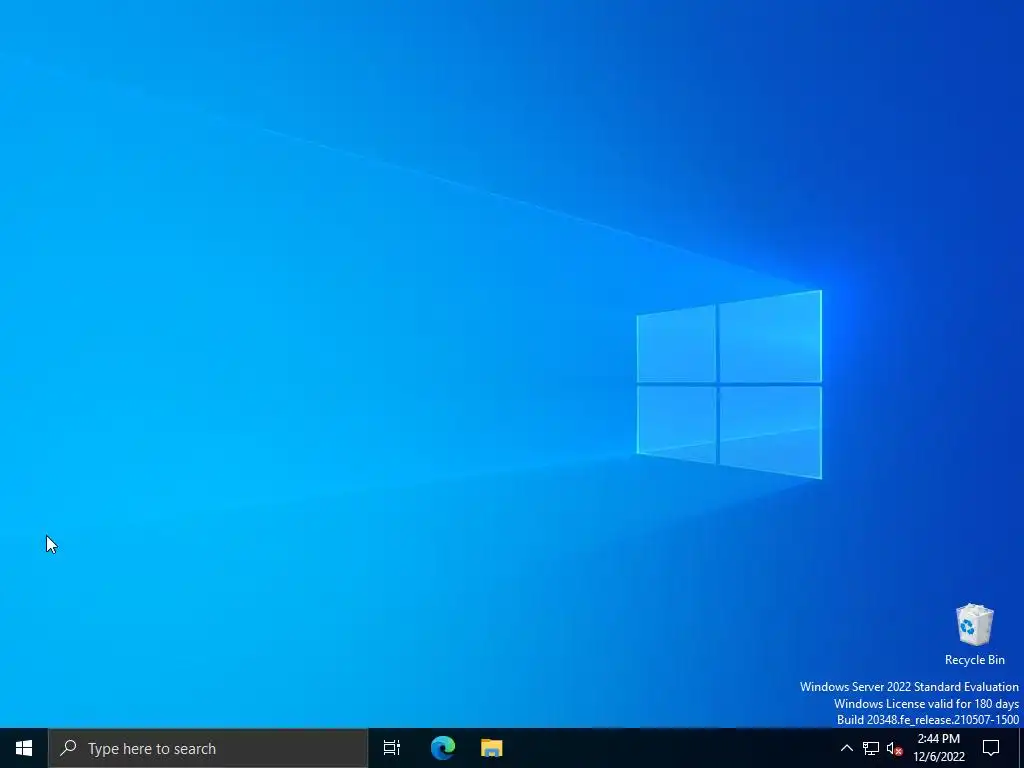This screenshot has height=768, width=1024.
Task: Open the network status tray icon
Action: pyautogui.click(x=871, y=748)
